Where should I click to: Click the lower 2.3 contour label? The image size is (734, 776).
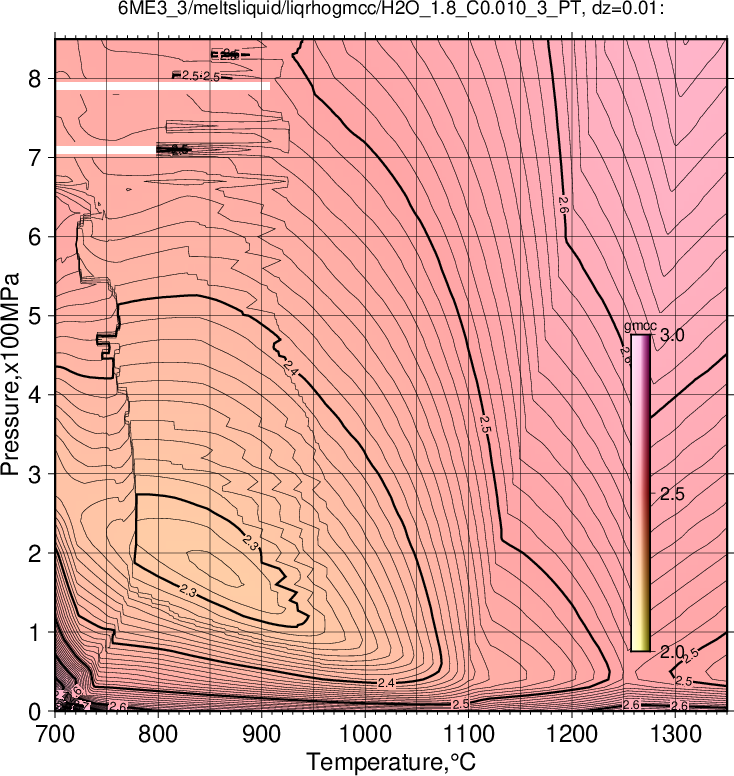pos(187,590)
